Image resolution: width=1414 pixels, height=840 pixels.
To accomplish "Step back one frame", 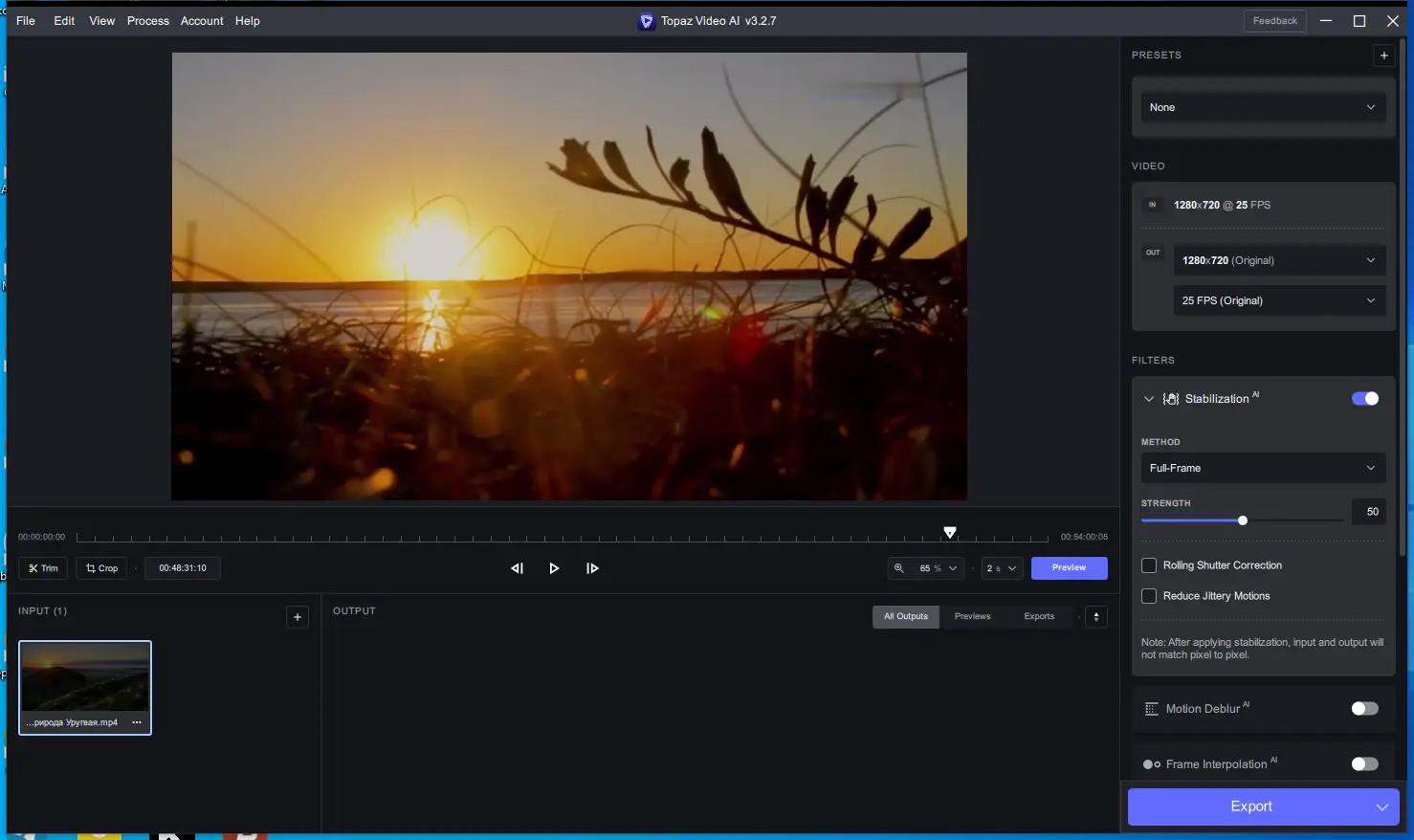I will [517, 568].
